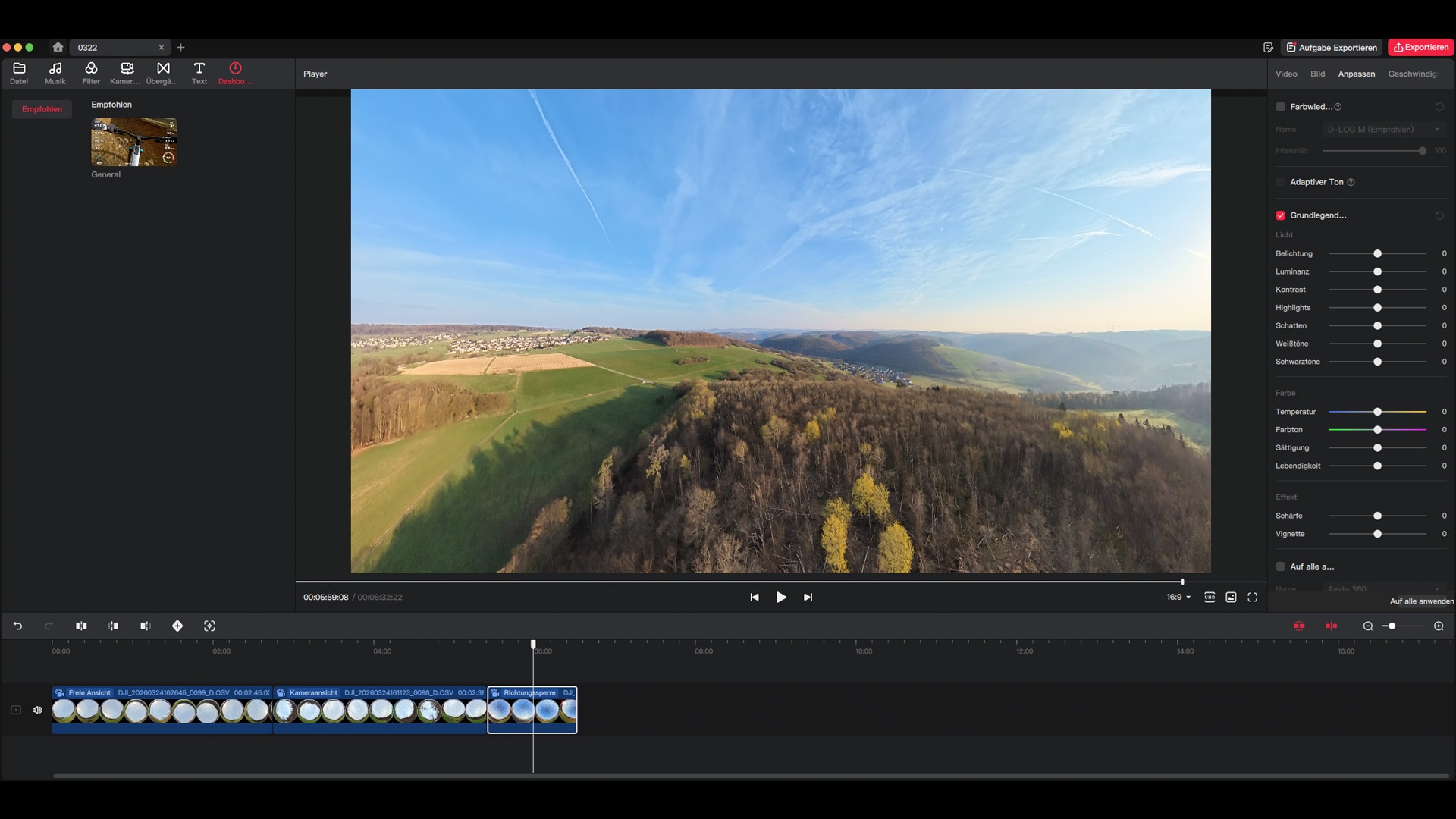
Task: Open the Musik panel
Action: click(55, 73)
